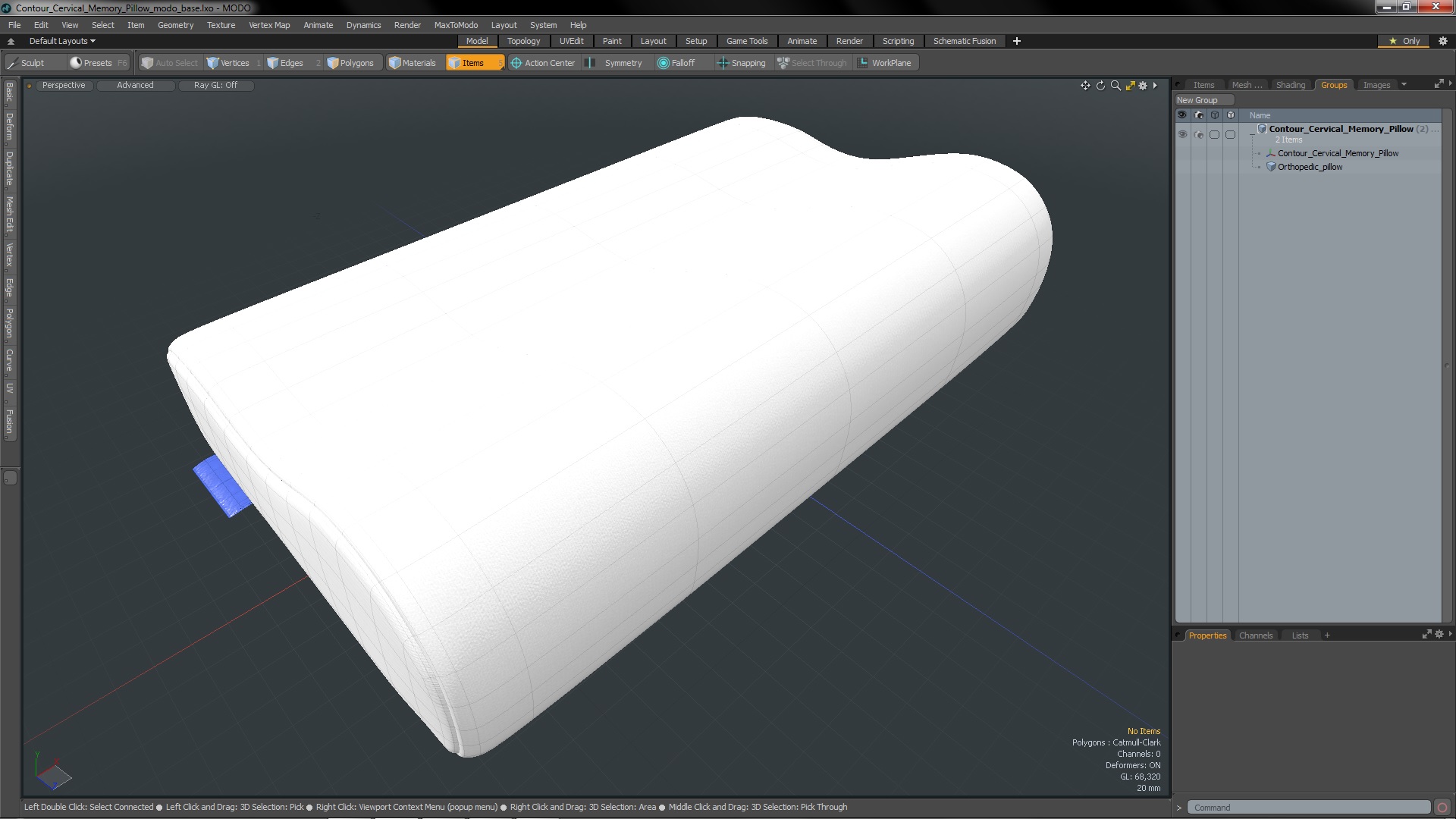Image resolution: width=1456 pixels, height=819 pixels.
Task: Toggle render camera for Contour_Cervical_Memory_Pillow group
Action: 1198,134
